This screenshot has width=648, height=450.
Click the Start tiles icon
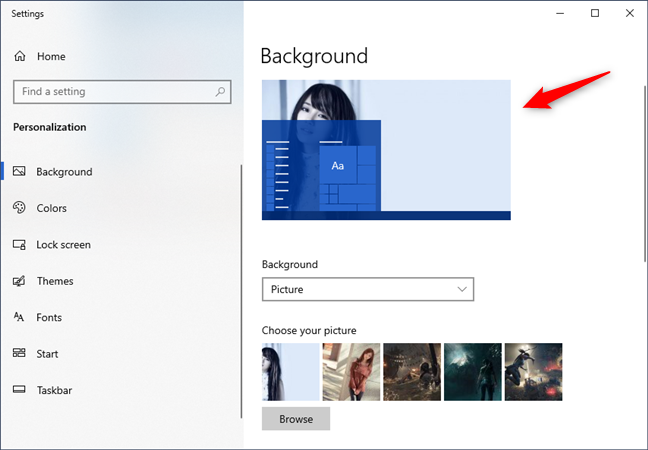tap(19, 353)
